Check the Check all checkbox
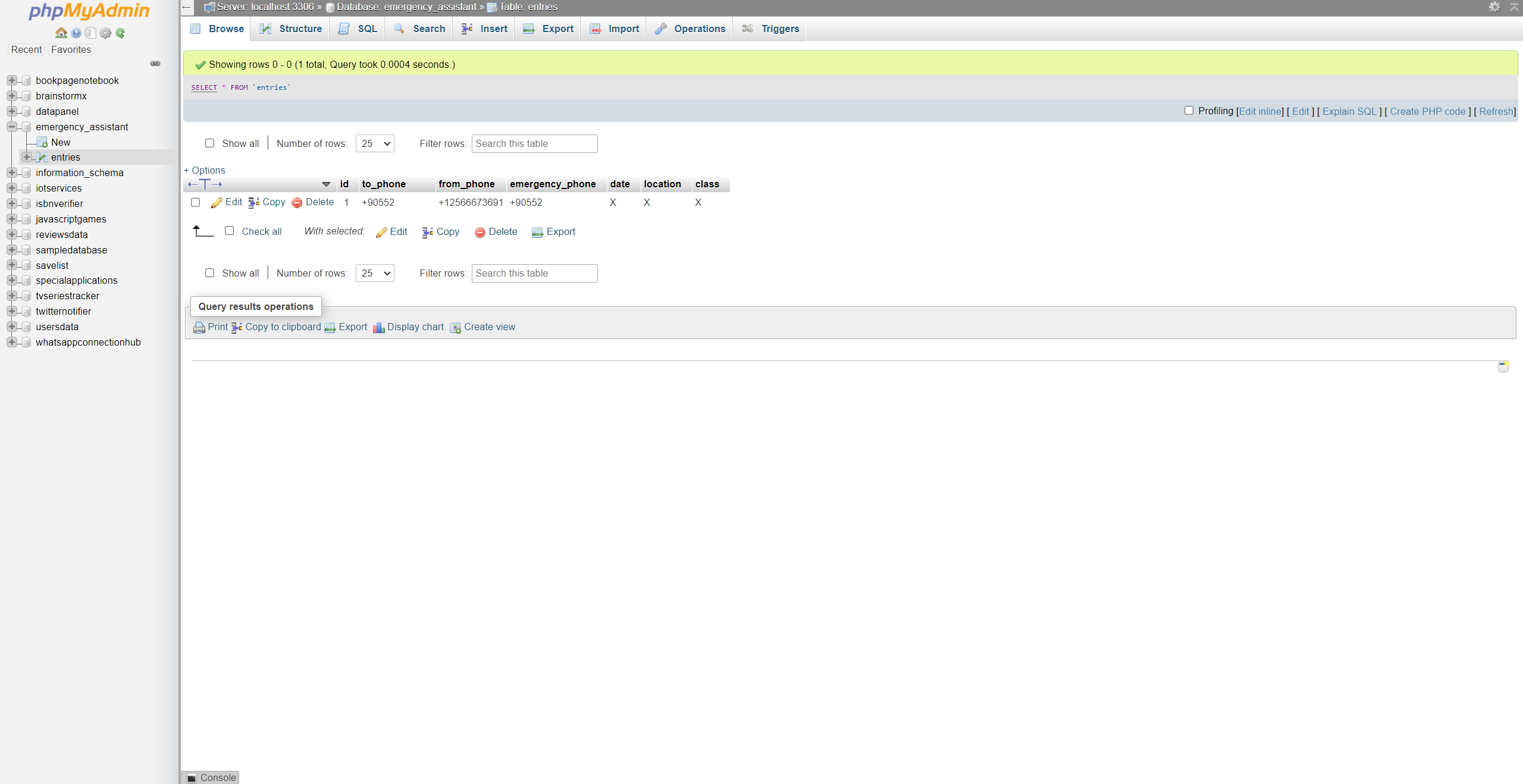This screenshot has width=1523, height=784. [229, 231]
